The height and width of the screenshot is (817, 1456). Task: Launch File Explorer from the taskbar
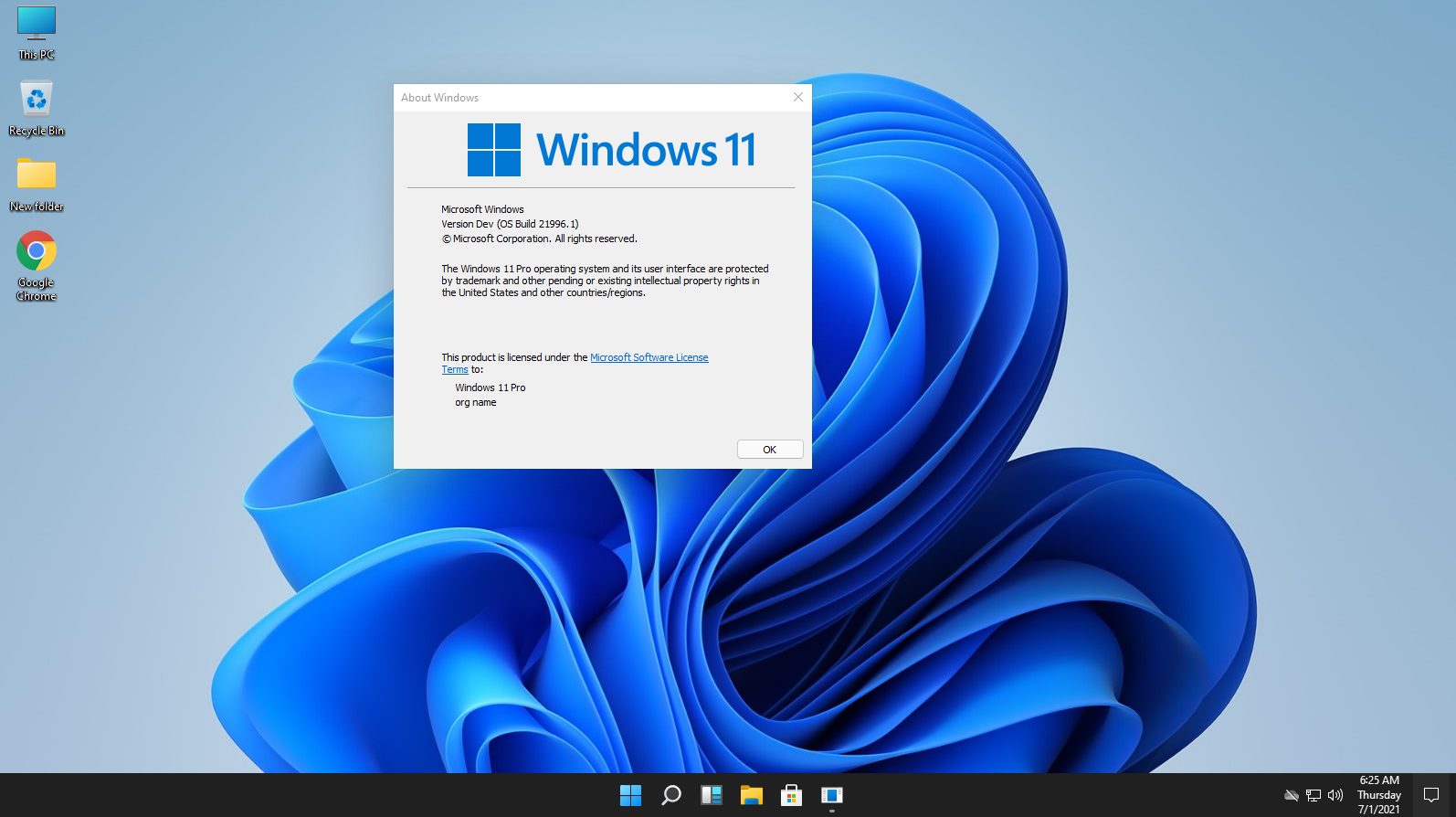[x=752, y=795]
